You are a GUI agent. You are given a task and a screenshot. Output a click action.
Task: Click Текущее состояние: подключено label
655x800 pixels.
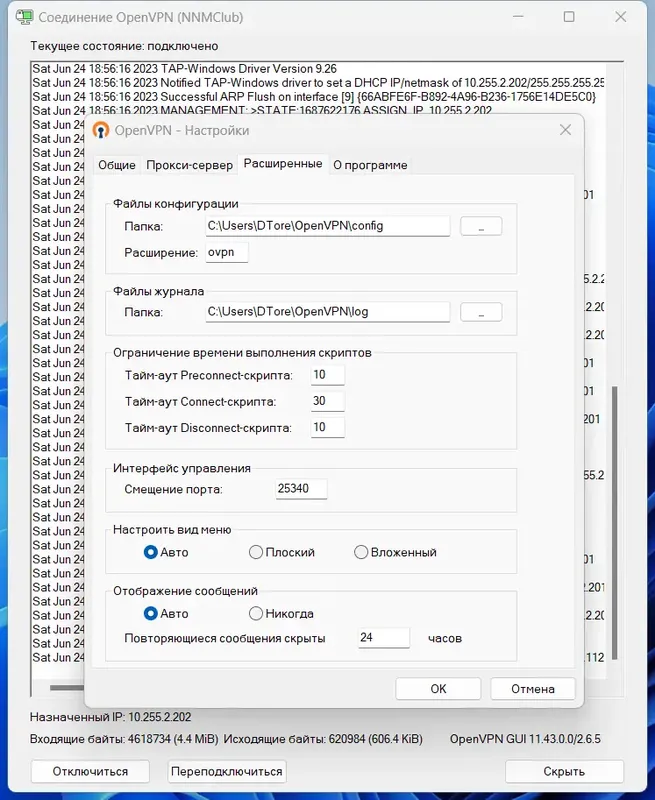tap(124, 46)
